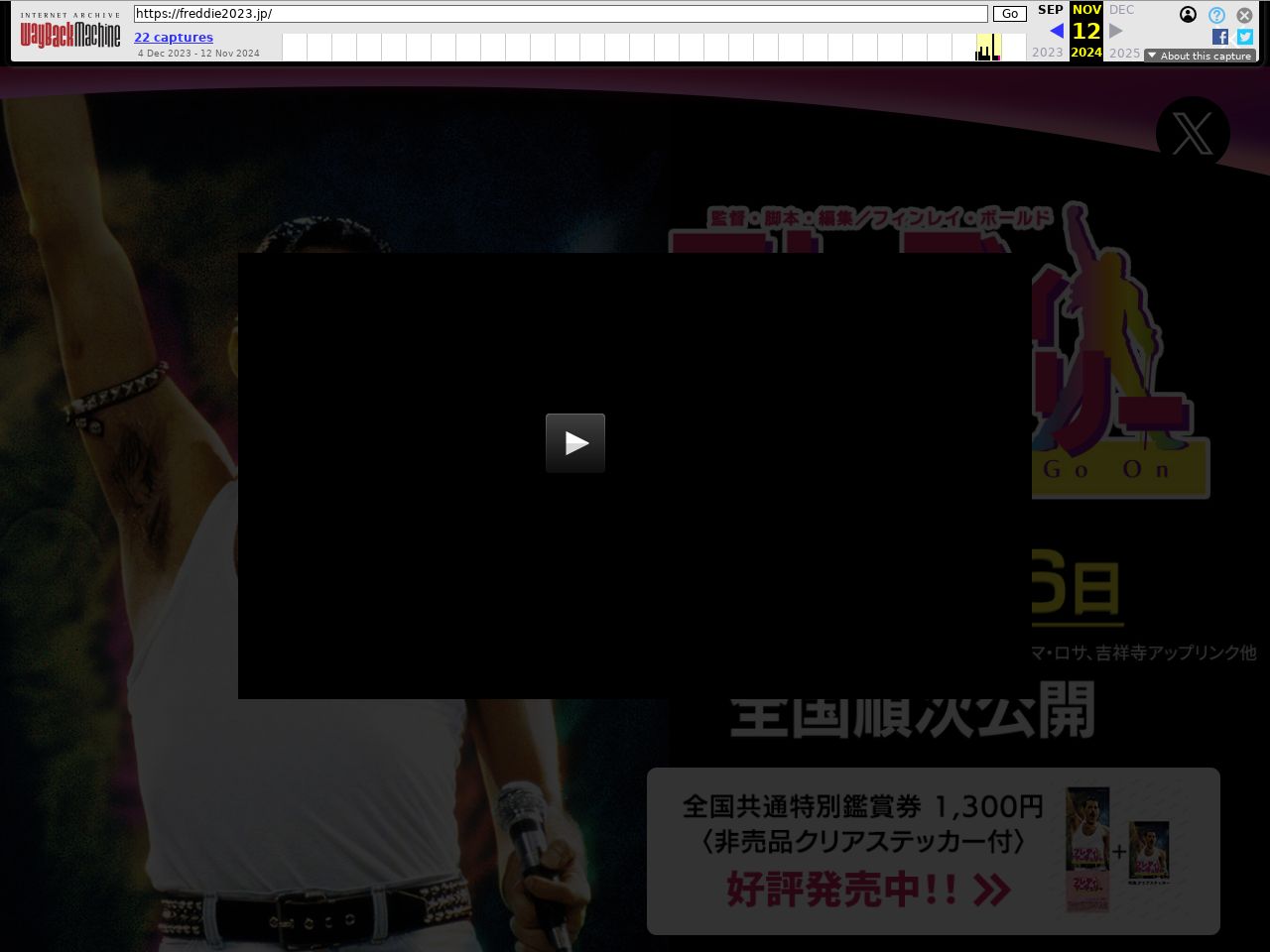
Task: Click current capture date NOV 12 2024
Action: point(1086,31)
